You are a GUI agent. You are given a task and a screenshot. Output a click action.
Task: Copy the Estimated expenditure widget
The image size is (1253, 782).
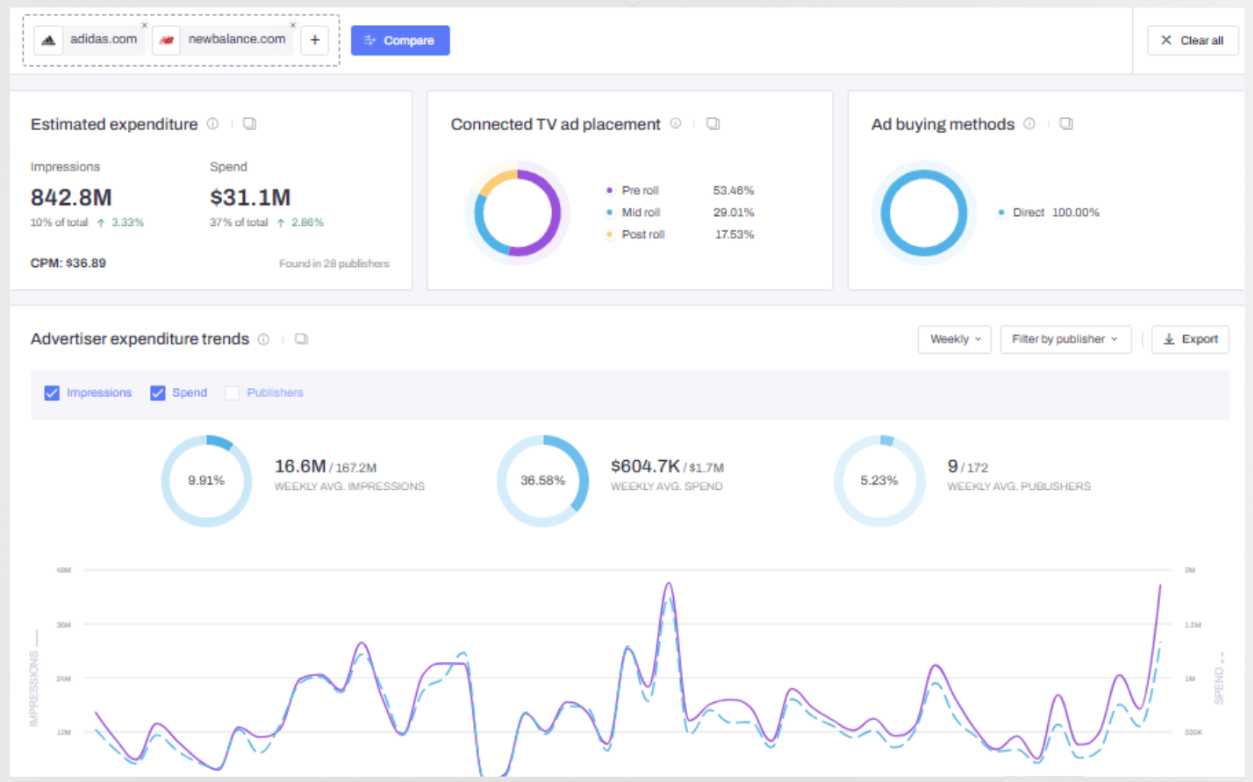250,124
